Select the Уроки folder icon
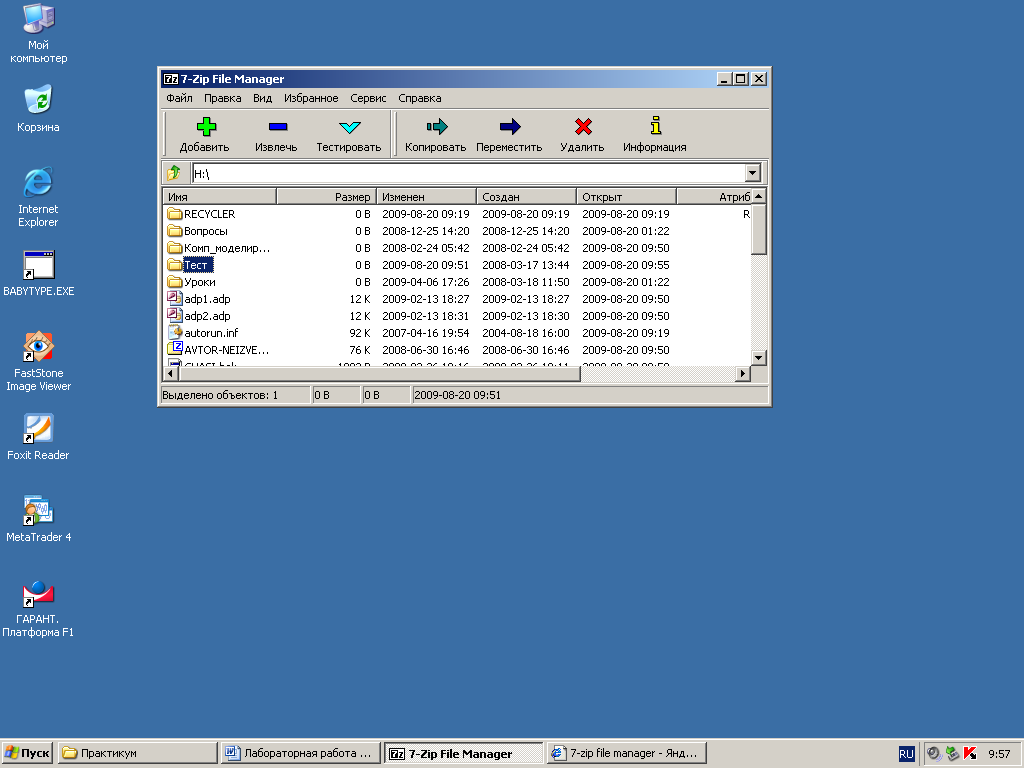Image resolution: width=1024 pixels, height=768 pixels. tap(174, 281)
